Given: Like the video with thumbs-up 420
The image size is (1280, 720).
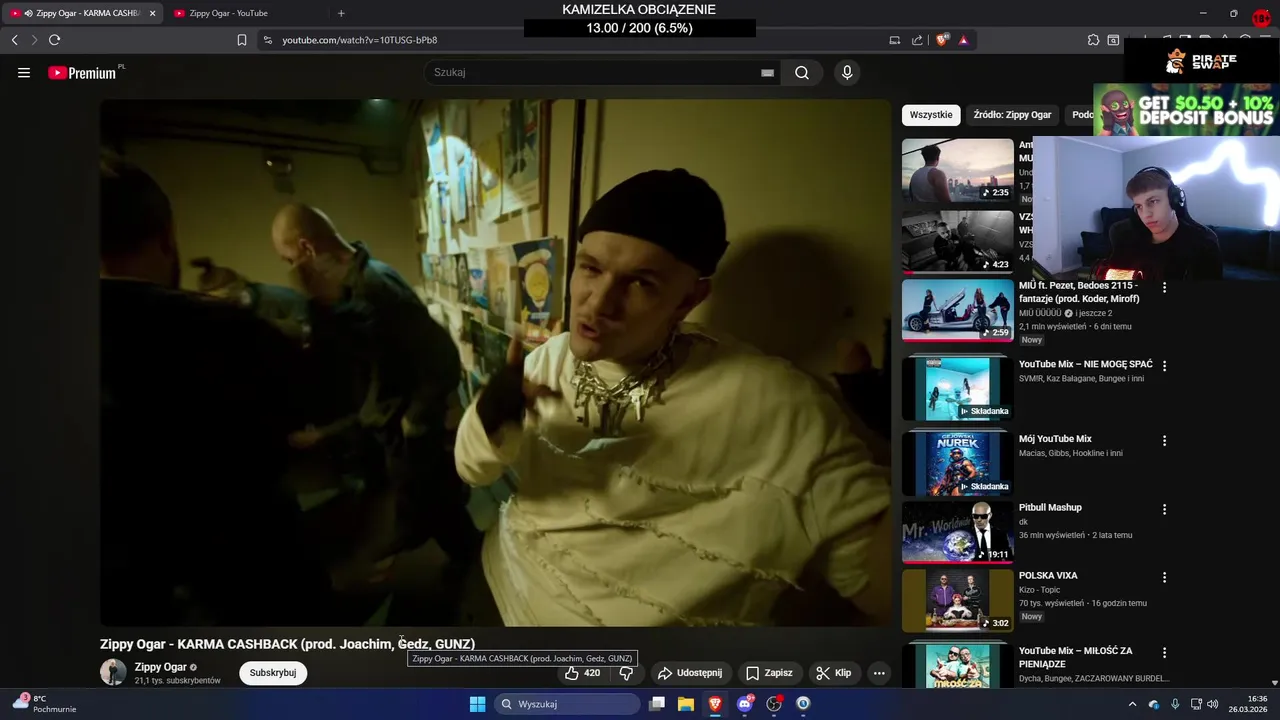Looking at the screenshot, I should point(583,673).
